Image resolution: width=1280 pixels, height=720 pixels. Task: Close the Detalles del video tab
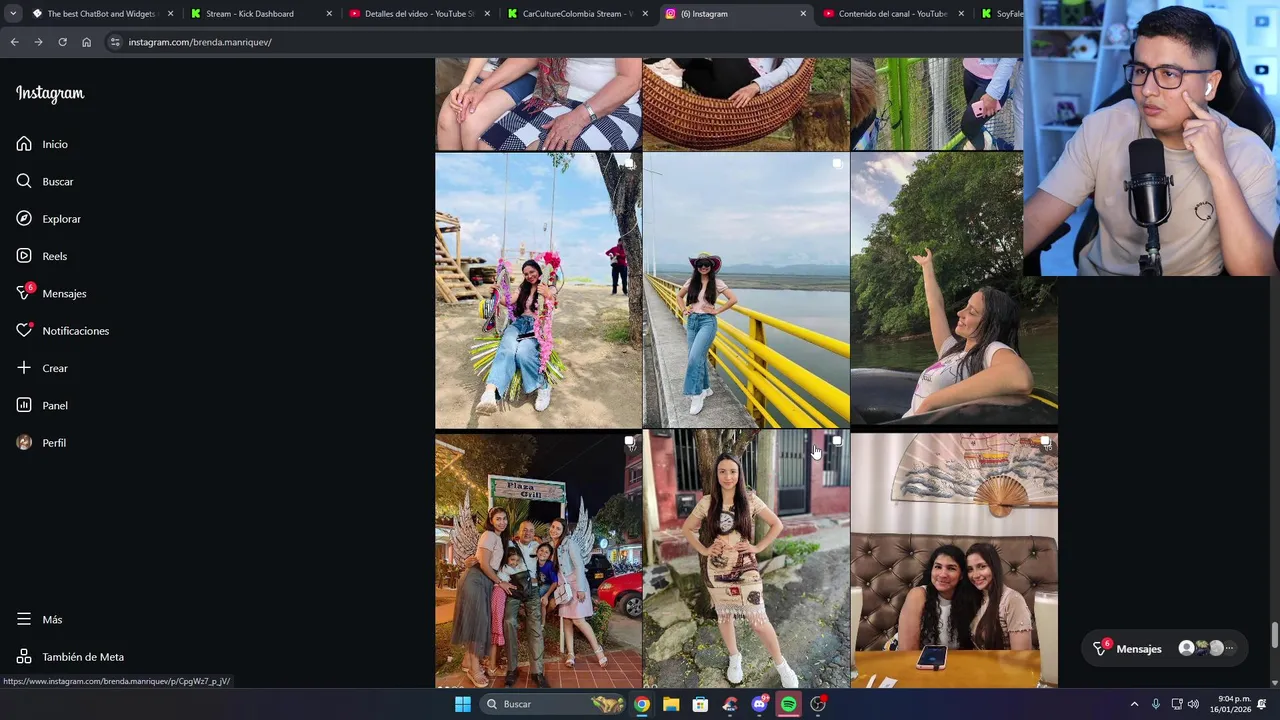(487, 14)
